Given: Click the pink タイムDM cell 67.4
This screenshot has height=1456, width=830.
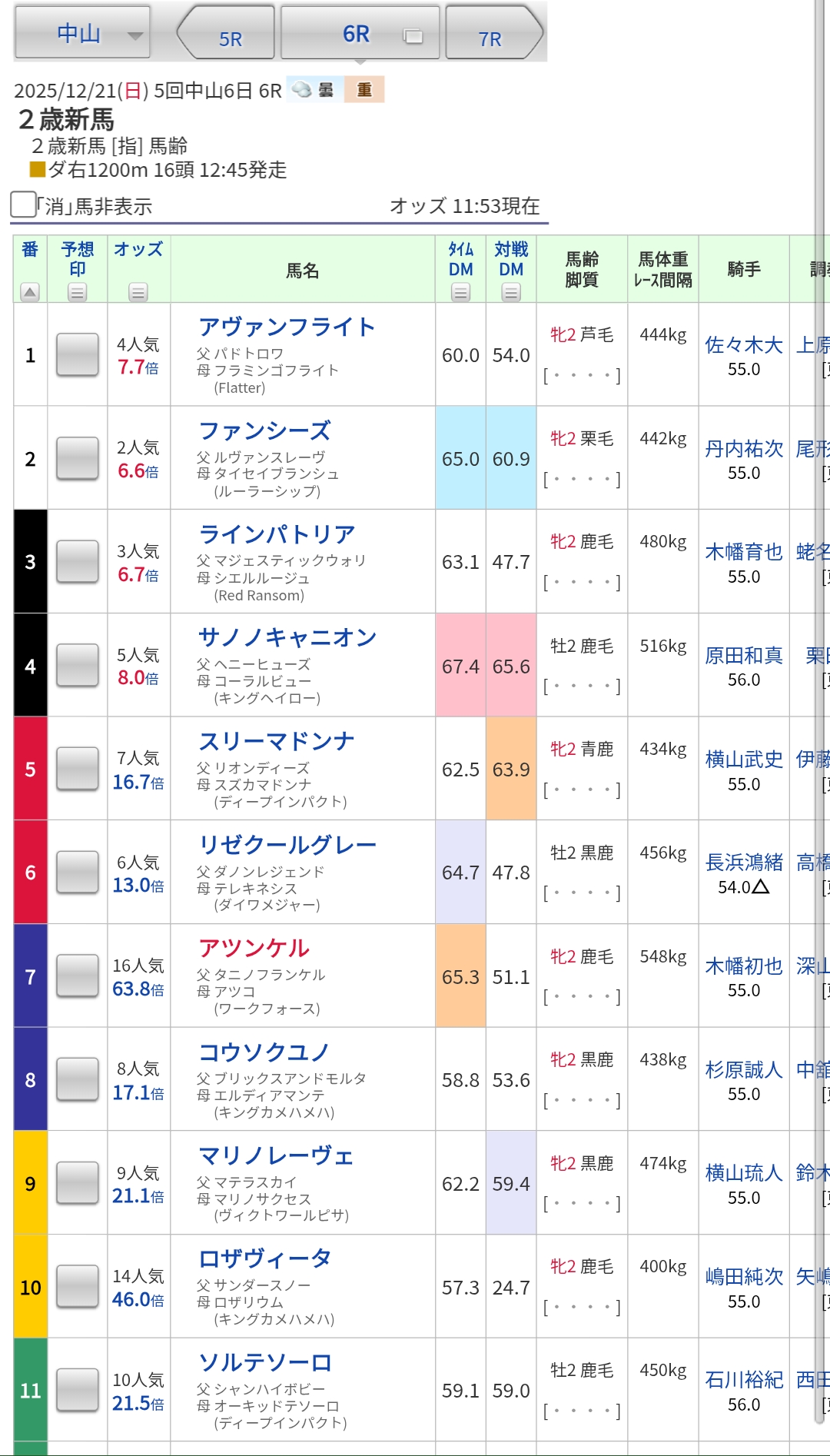Looking at the screenshot, I should tap(460, 666).
